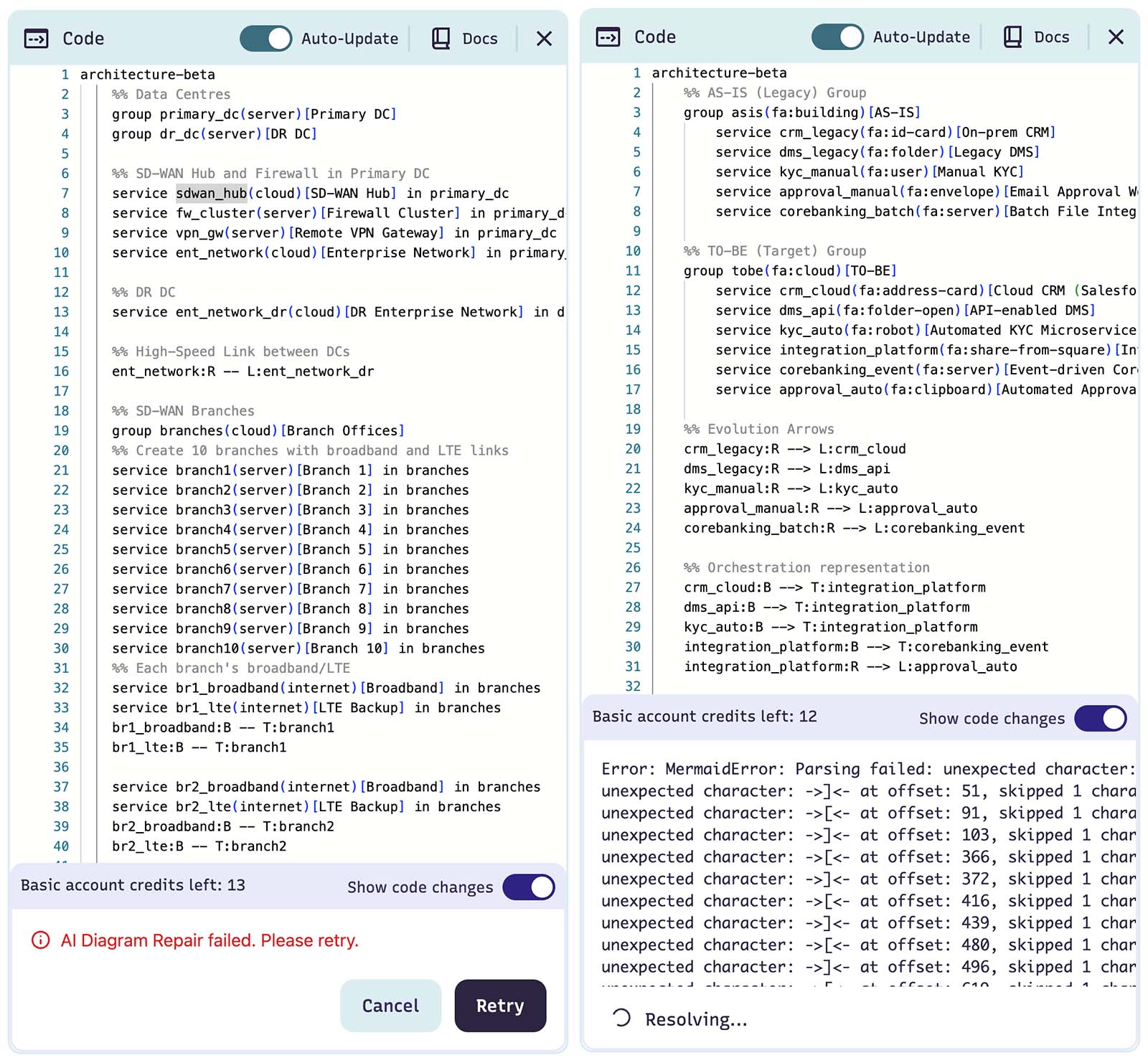Image resolution: width=1148 pixels, height=1063 pixels.
Task: Turn off Show code changes in left panel
Action: pos(529,887)
